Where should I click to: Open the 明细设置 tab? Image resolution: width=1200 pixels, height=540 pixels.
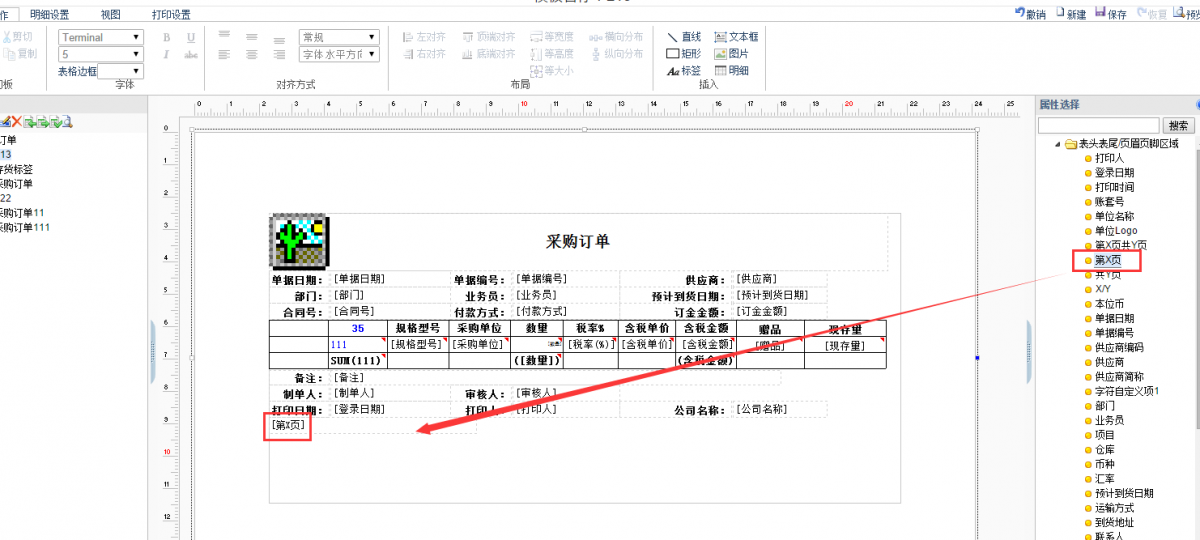[x=50, y=15]
